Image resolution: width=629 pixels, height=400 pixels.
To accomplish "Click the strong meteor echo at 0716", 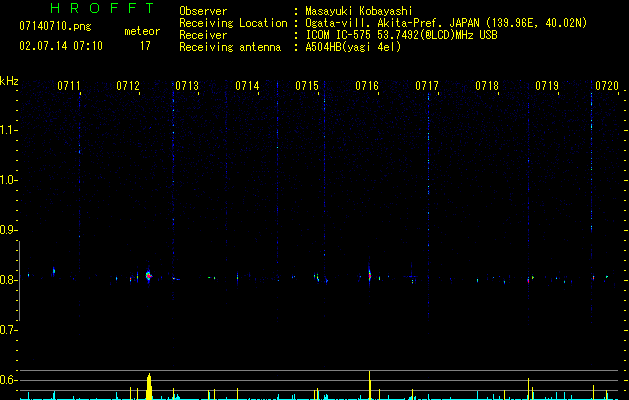I will pos(369,275).
